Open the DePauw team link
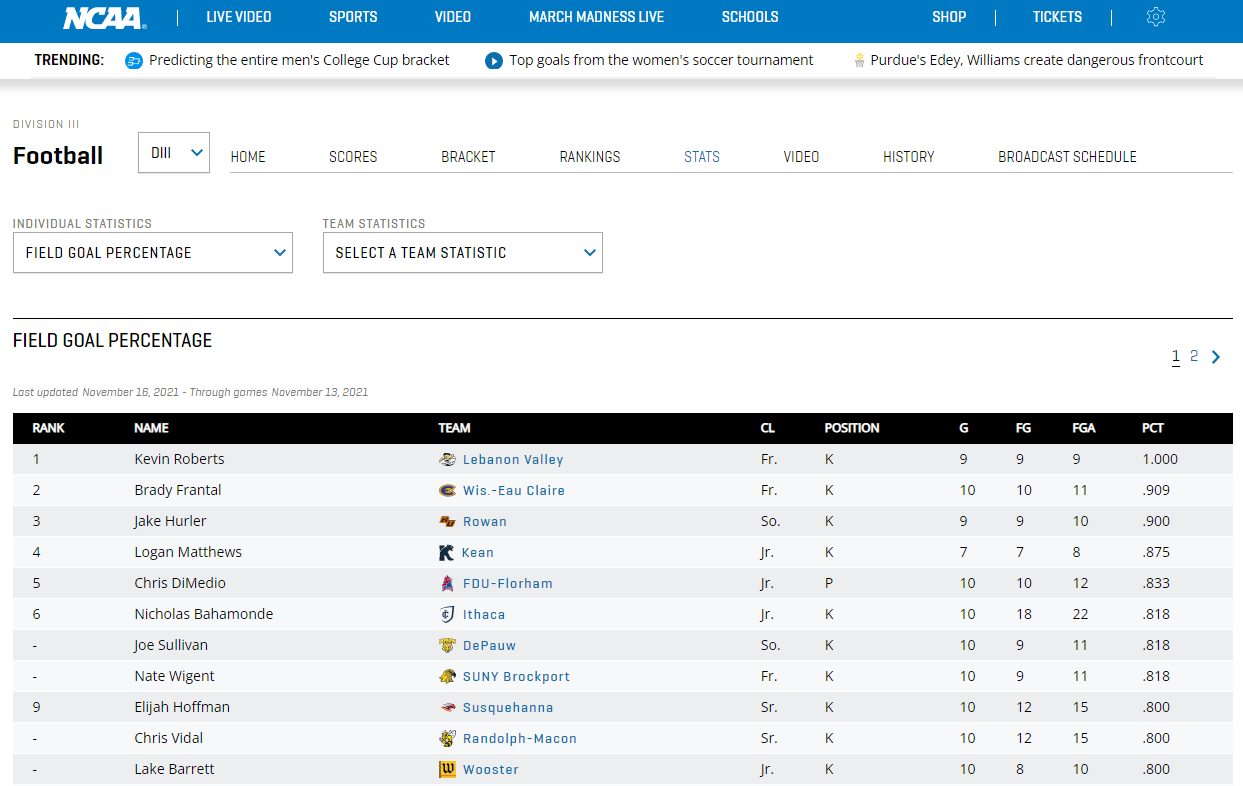Image resolution: width=1243 pixels, height=786 pixels. coord(490,646)
